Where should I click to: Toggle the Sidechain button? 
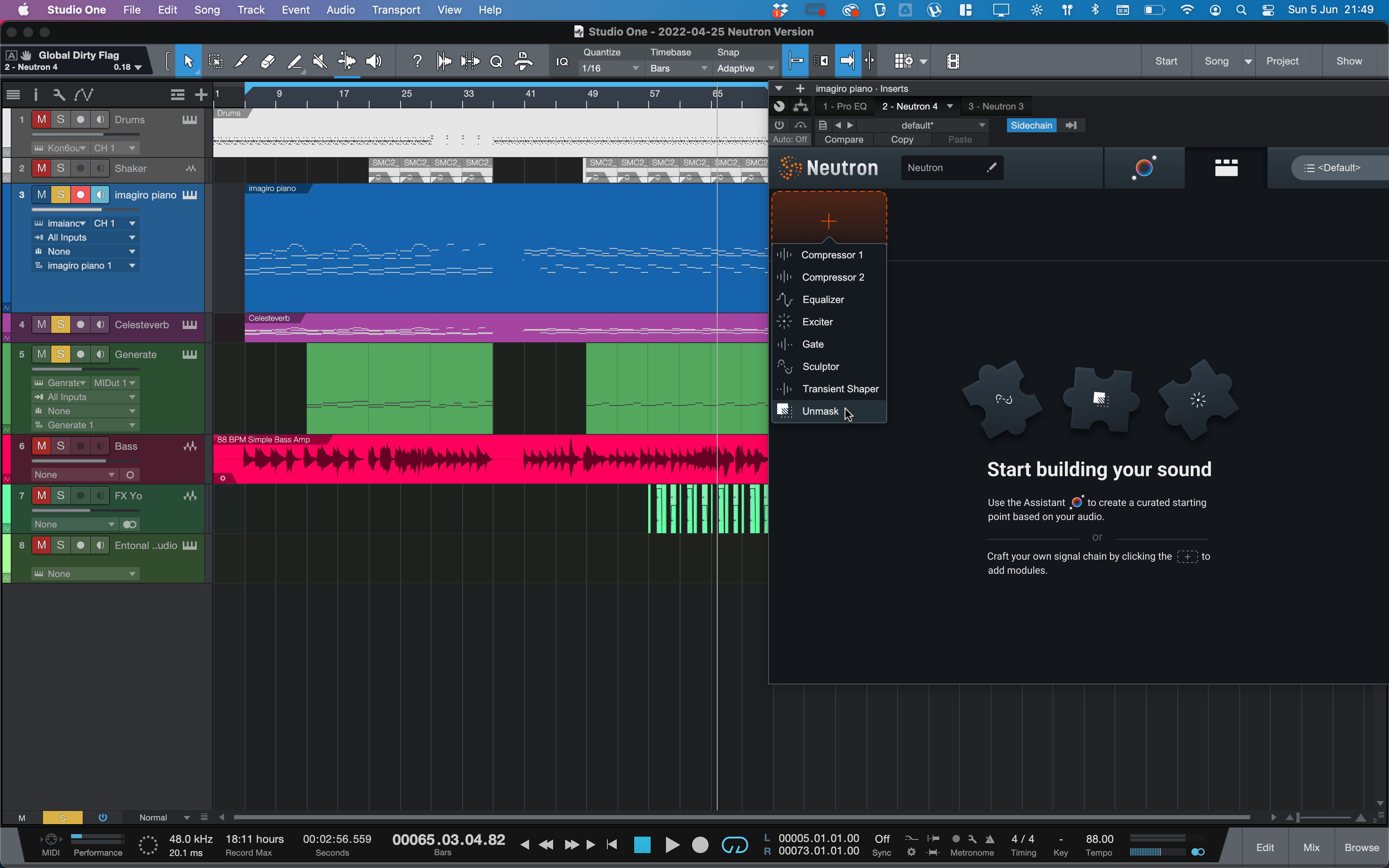pos(1031,125)
